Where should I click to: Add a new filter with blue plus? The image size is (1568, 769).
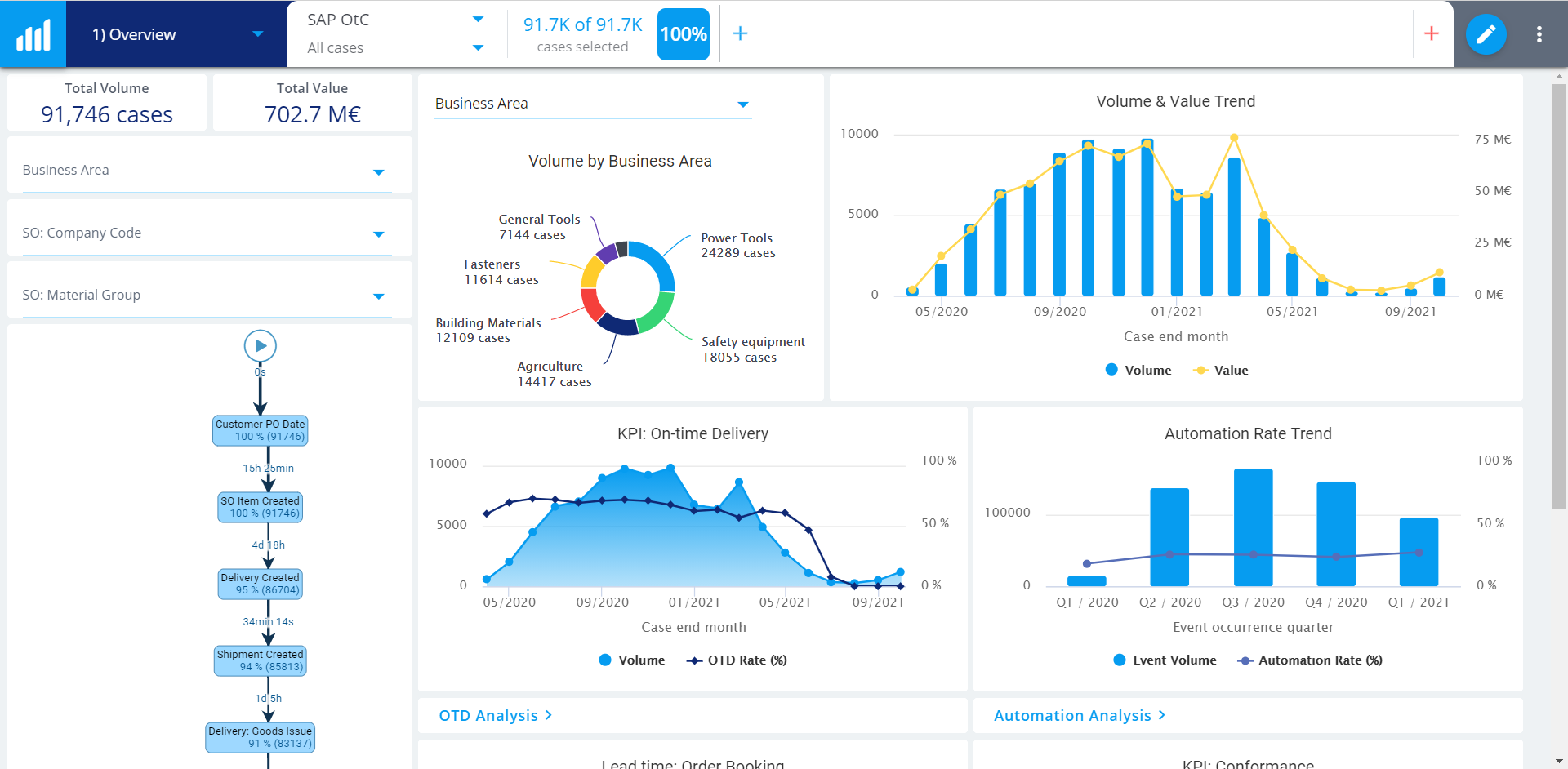tap(740, 33)
